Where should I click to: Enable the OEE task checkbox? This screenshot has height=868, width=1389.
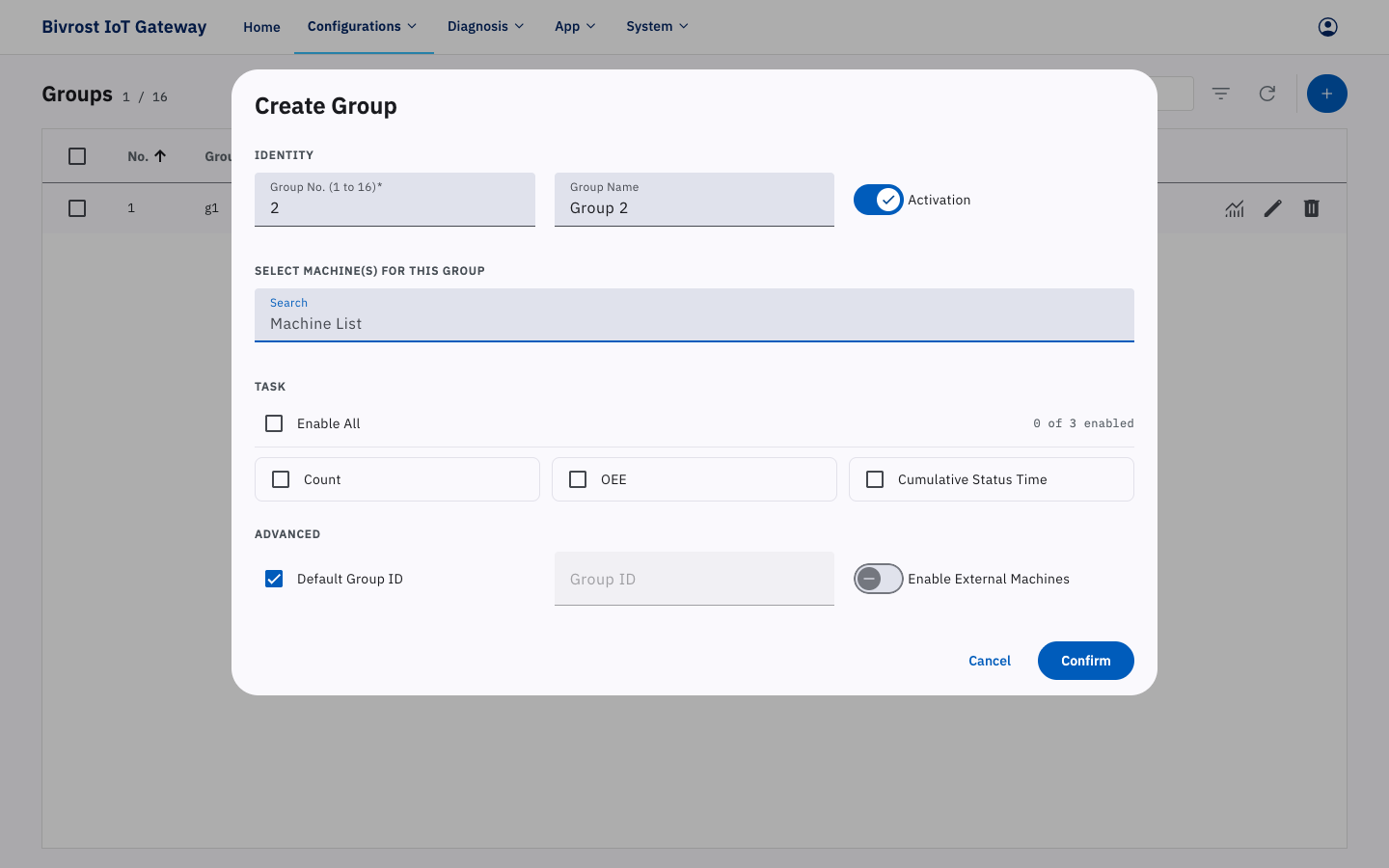tap(578, 479)
